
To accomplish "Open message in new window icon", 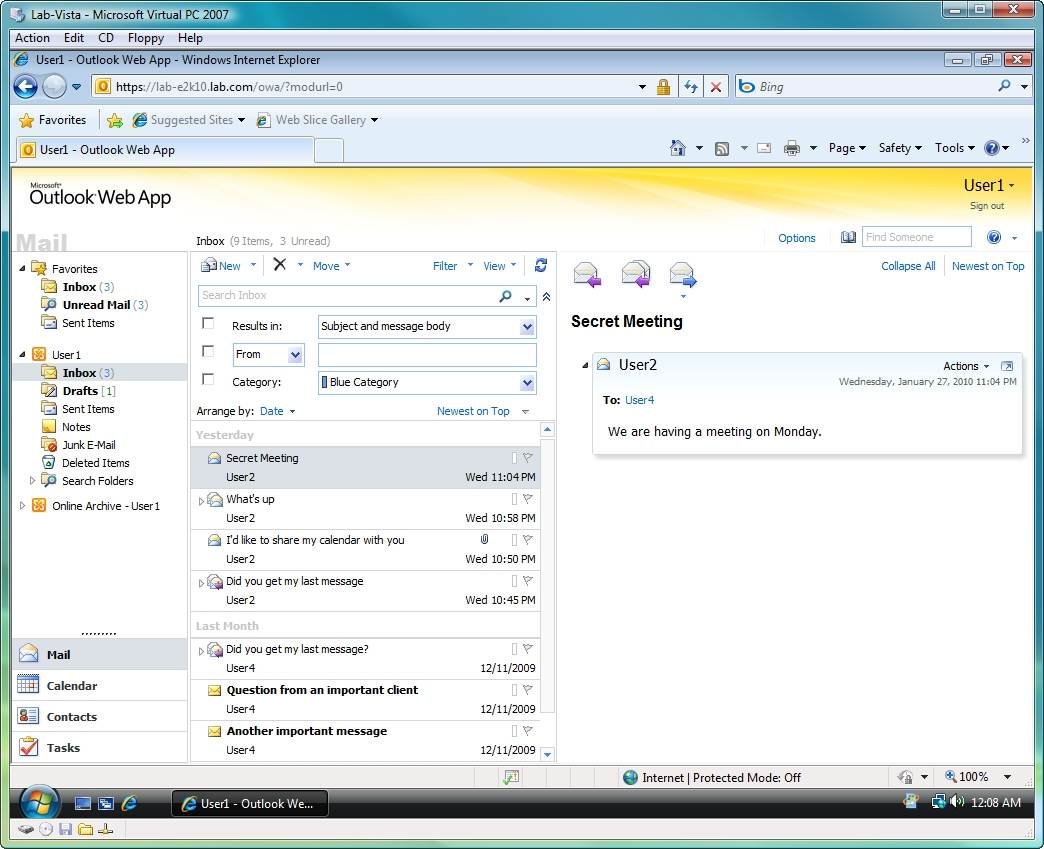I will pos(1007,366).
